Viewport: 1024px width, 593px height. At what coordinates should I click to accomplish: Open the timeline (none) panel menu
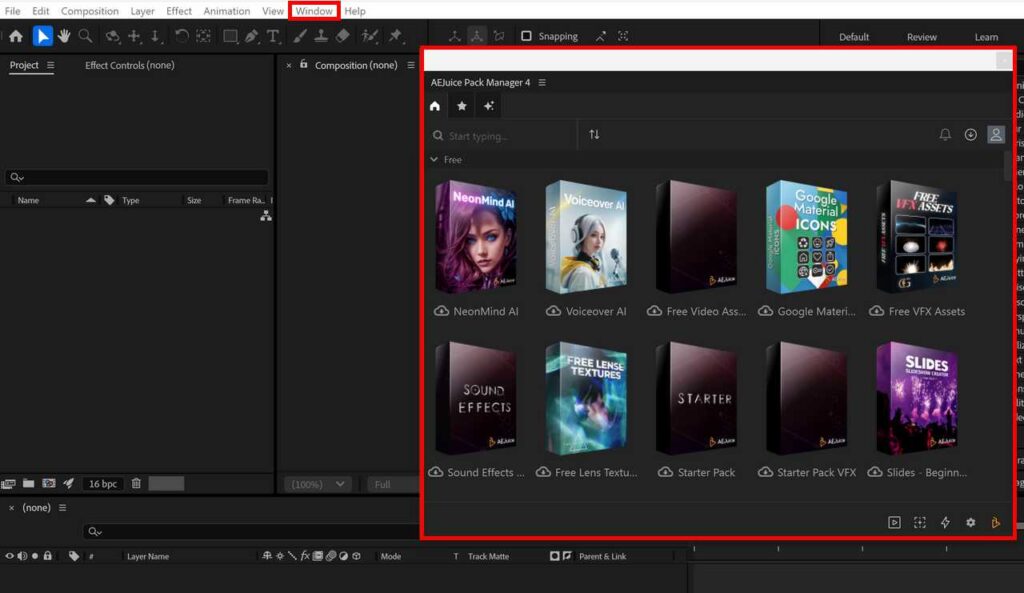coord(62,507)
